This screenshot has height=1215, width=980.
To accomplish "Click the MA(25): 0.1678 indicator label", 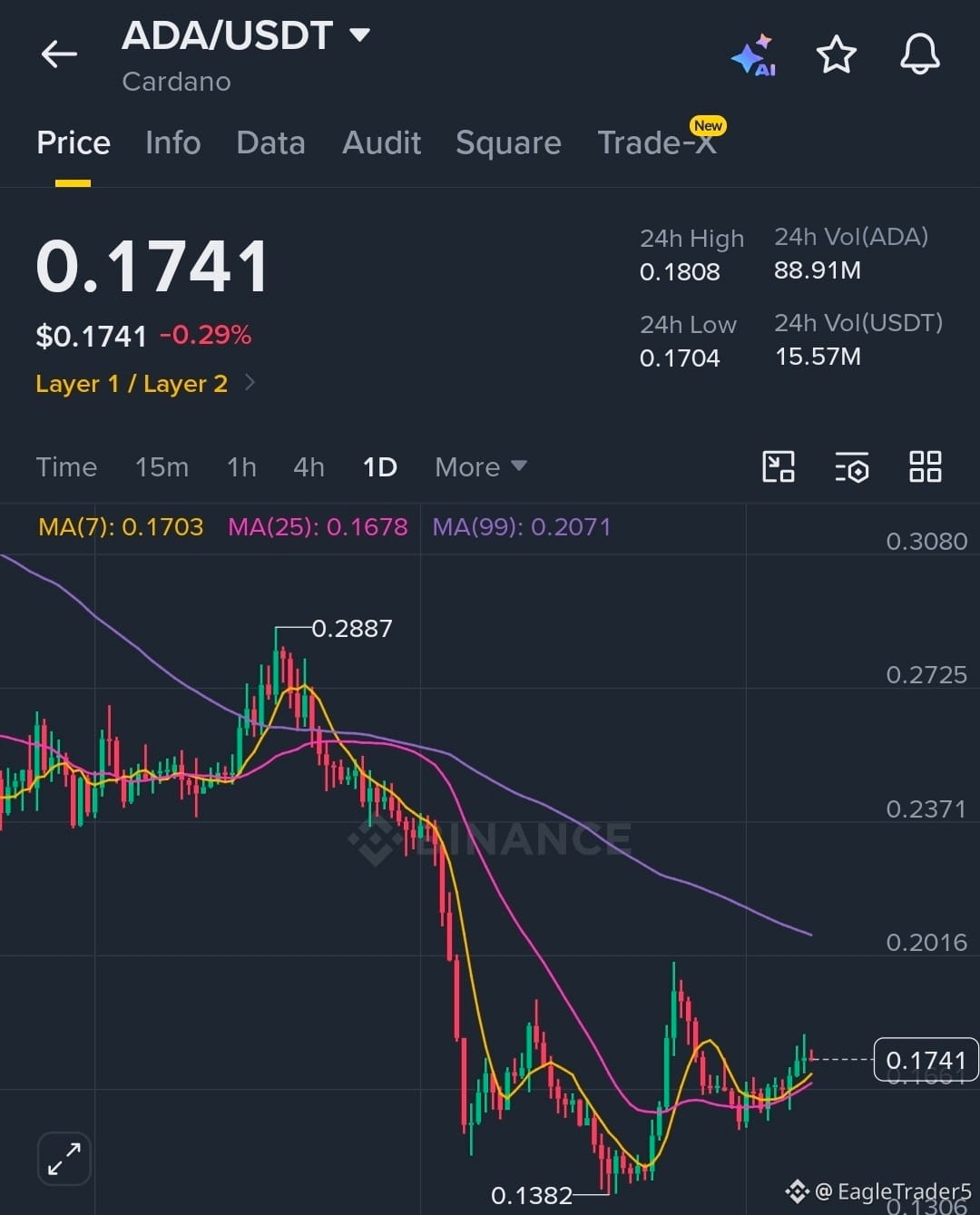I will pyautogui.click(x=318, y=526).
